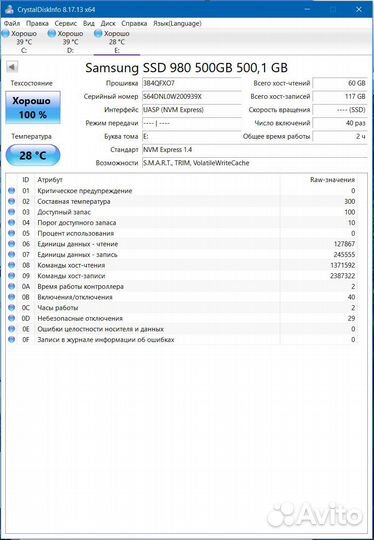This screenshot has height=540, width=374.
Task: Select drive D: tab
Action: tap(70, 42)
